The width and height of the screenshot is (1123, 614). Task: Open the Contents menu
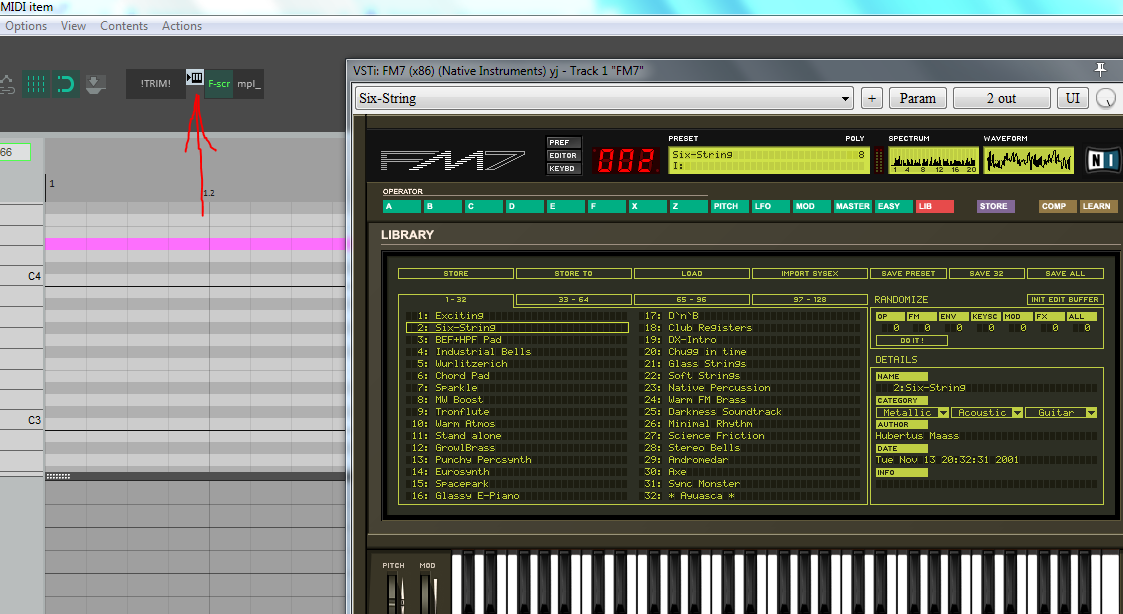pyautogui.click(x=124, y=26)
